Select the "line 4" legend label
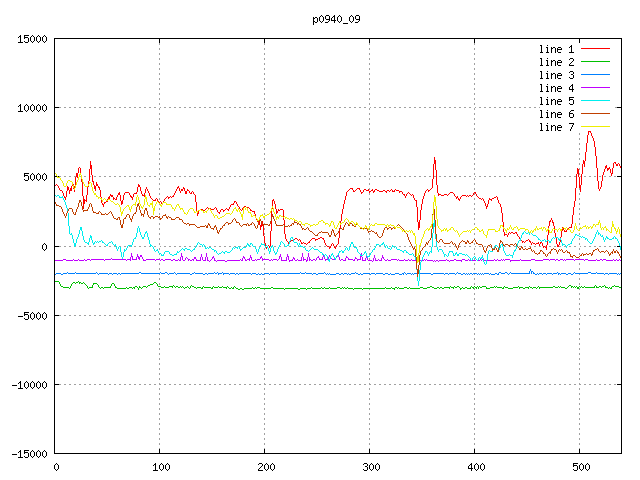 click(557, 88)
